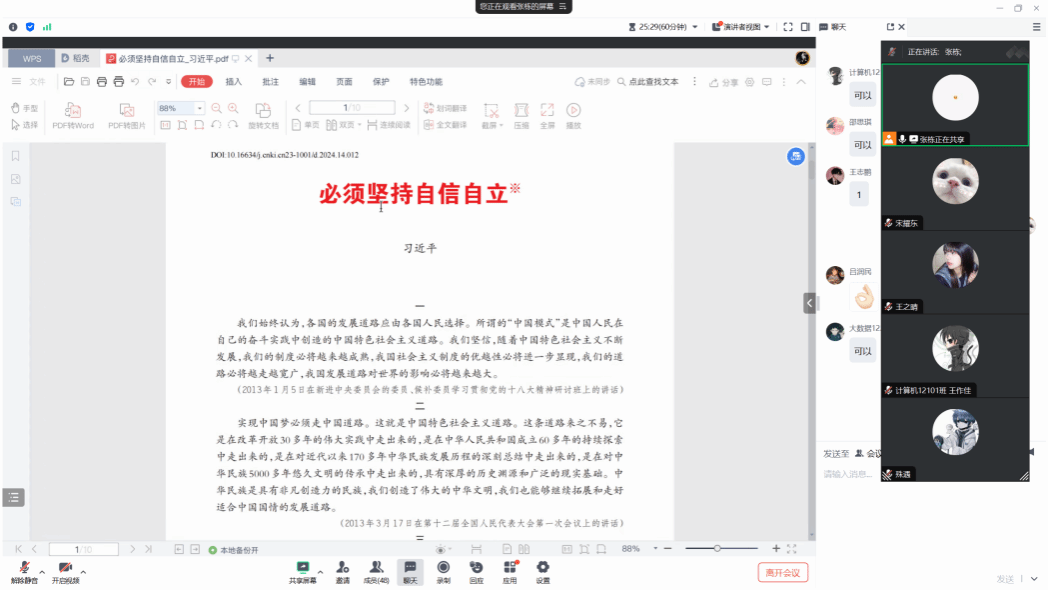The image size is (1048, 590).
Task: Open the Invite (邀请) panel
Action: pyautogui.click(x=343, y=568)
